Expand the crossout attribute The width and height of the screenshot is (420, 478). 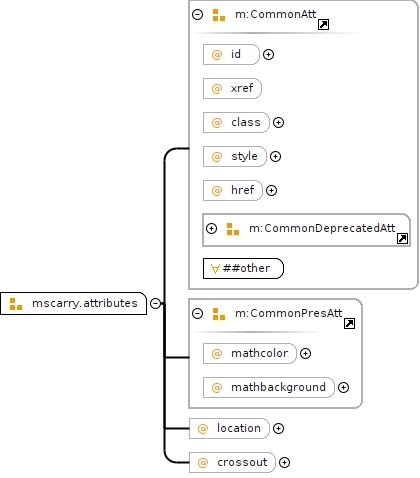pyautogui.click(x=284, y=462)
